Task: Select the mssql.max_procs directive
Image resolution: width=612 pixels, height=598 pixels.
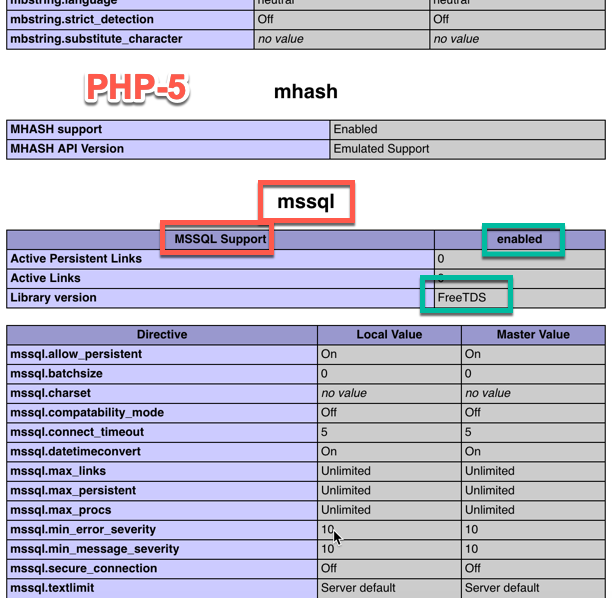Action: pos(162,510)
